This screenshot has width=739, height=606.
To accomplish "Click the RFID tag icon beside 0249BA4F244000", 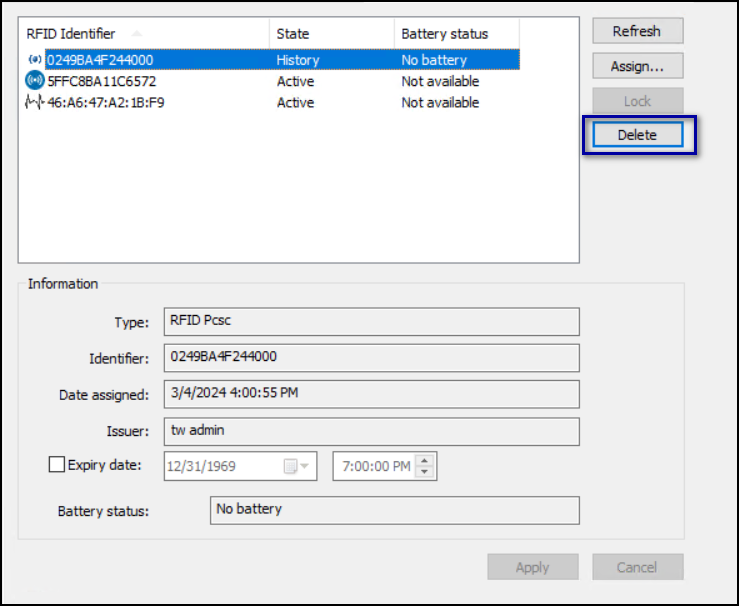I will (34, 60).
